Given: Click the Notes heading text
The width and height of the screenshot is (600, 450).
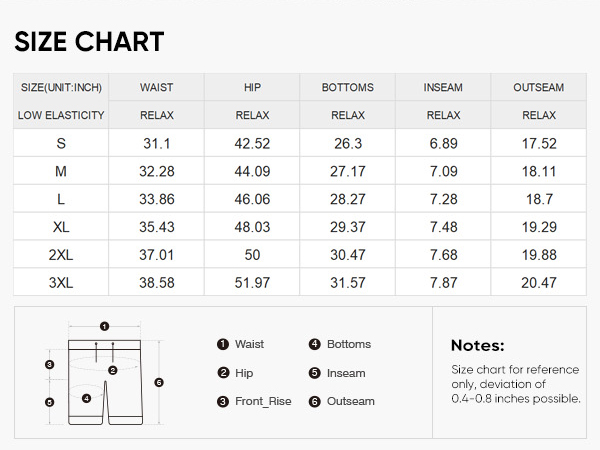Looking at the screenshot, I should (478, 346).
